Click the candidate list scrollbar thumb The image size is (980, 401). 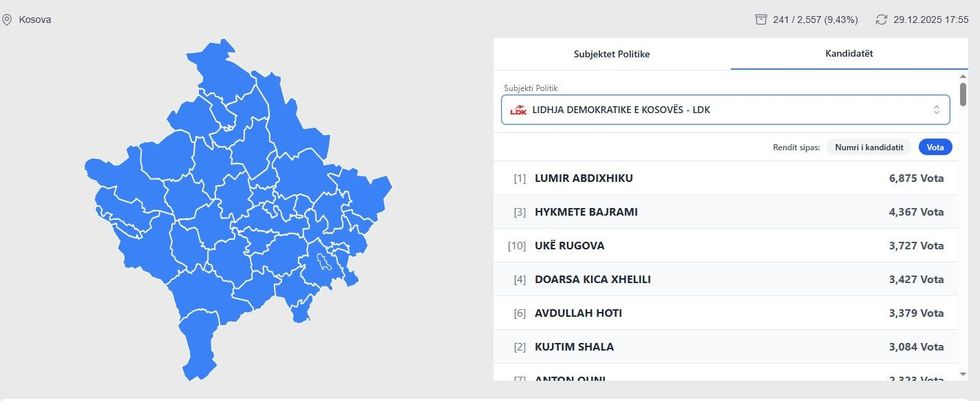(963, 95)
